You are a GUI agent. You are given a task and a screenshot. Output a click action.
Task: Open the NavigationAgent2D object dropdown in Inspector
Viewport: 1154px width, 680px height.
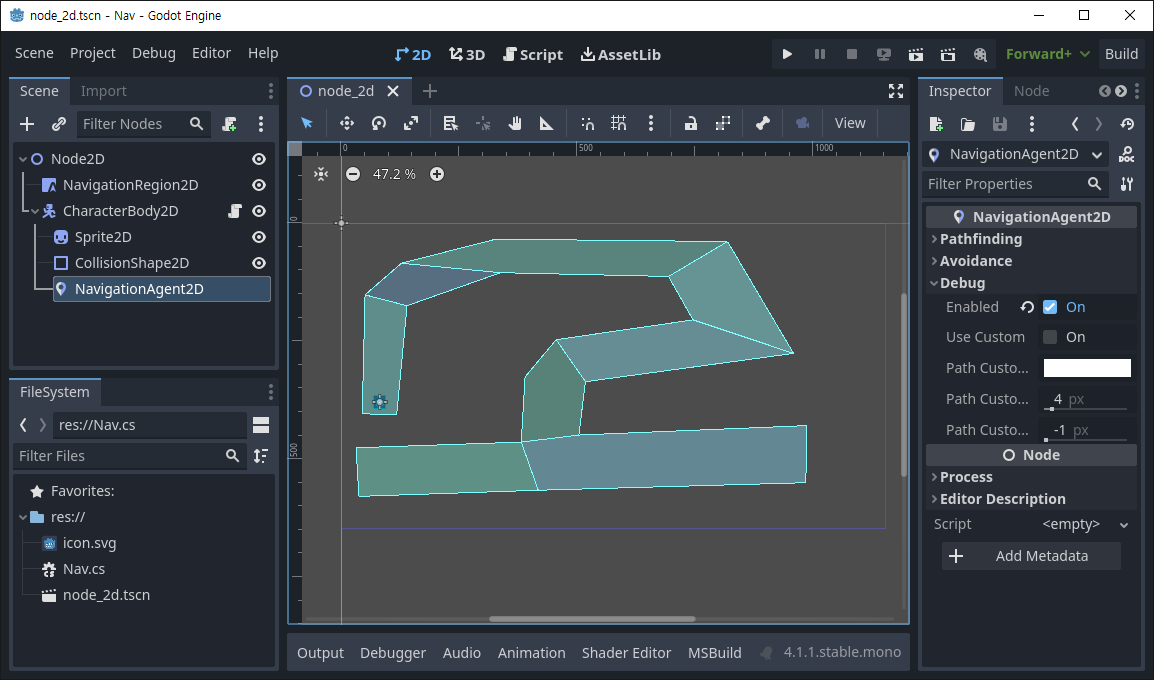point(1016,154)
